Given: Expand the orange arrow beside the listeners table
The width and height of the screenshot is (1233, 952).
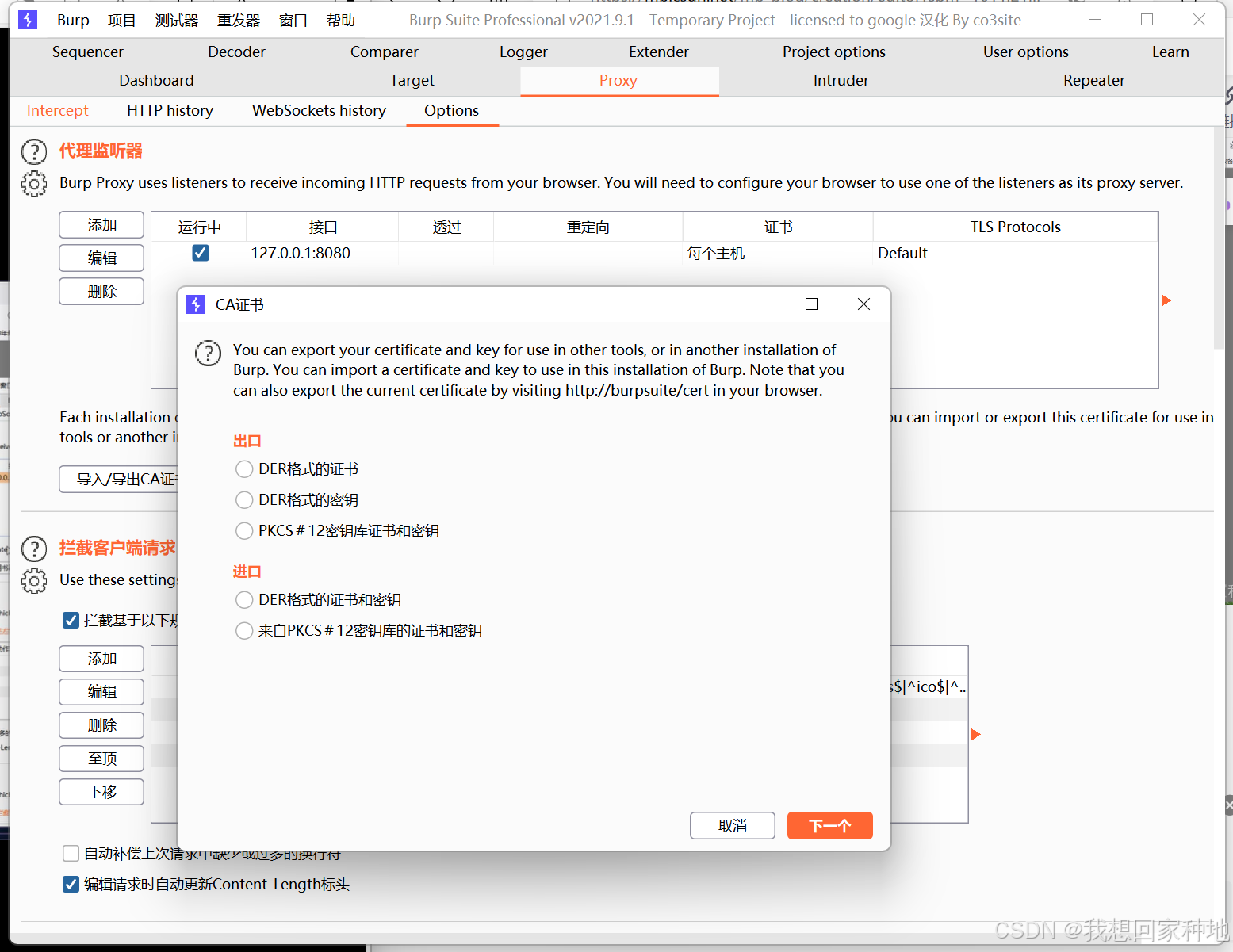Looking at the screenshot, I should [x=1166, y=300].
